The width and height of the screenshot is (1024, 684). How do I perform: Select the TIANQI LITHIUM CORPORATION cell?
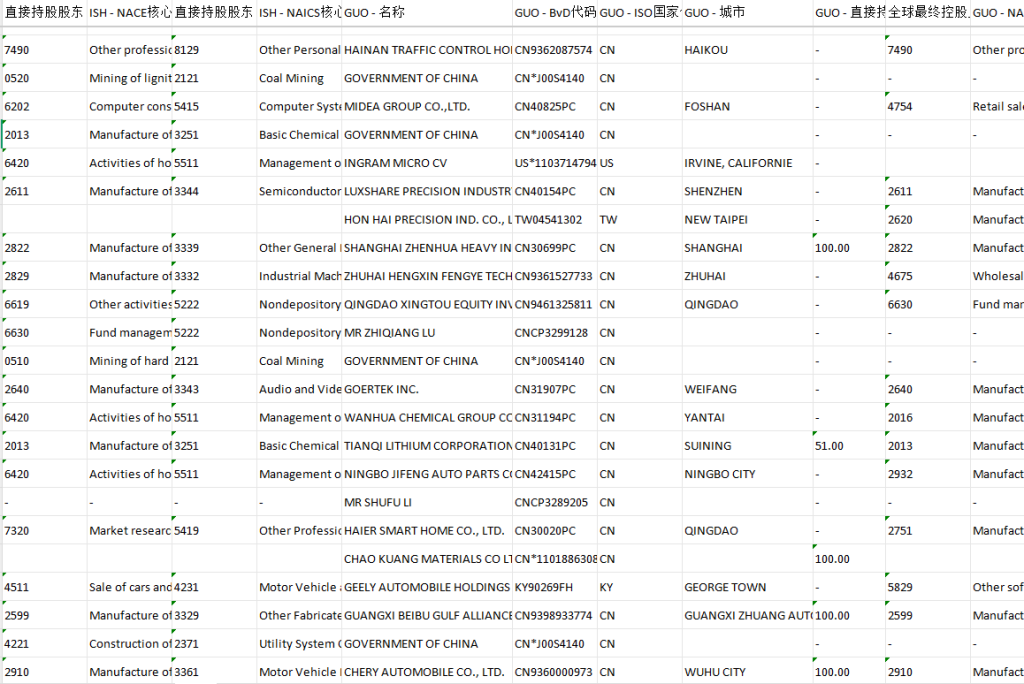pos(427,446)
